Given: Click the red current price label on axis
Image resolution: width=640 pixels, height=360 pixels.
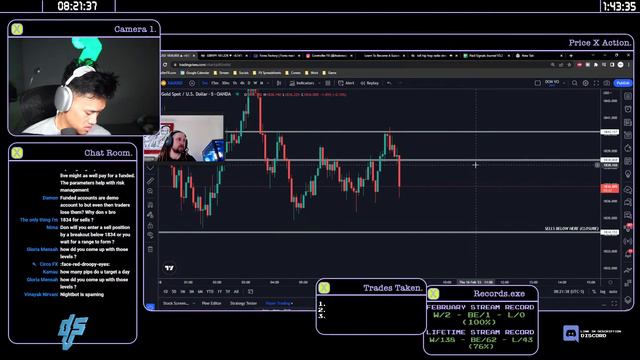Looking at the screenshot, I should [x=609, y=188].
